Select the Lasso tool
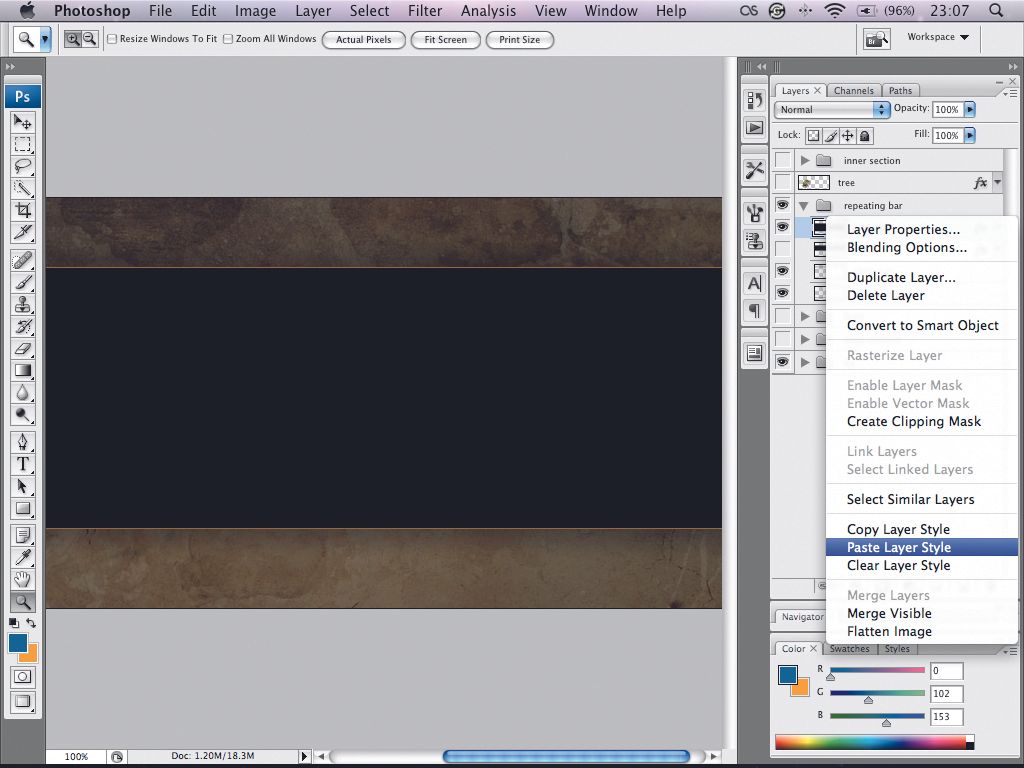This screenshot has height=768, width=1024. 22,167
